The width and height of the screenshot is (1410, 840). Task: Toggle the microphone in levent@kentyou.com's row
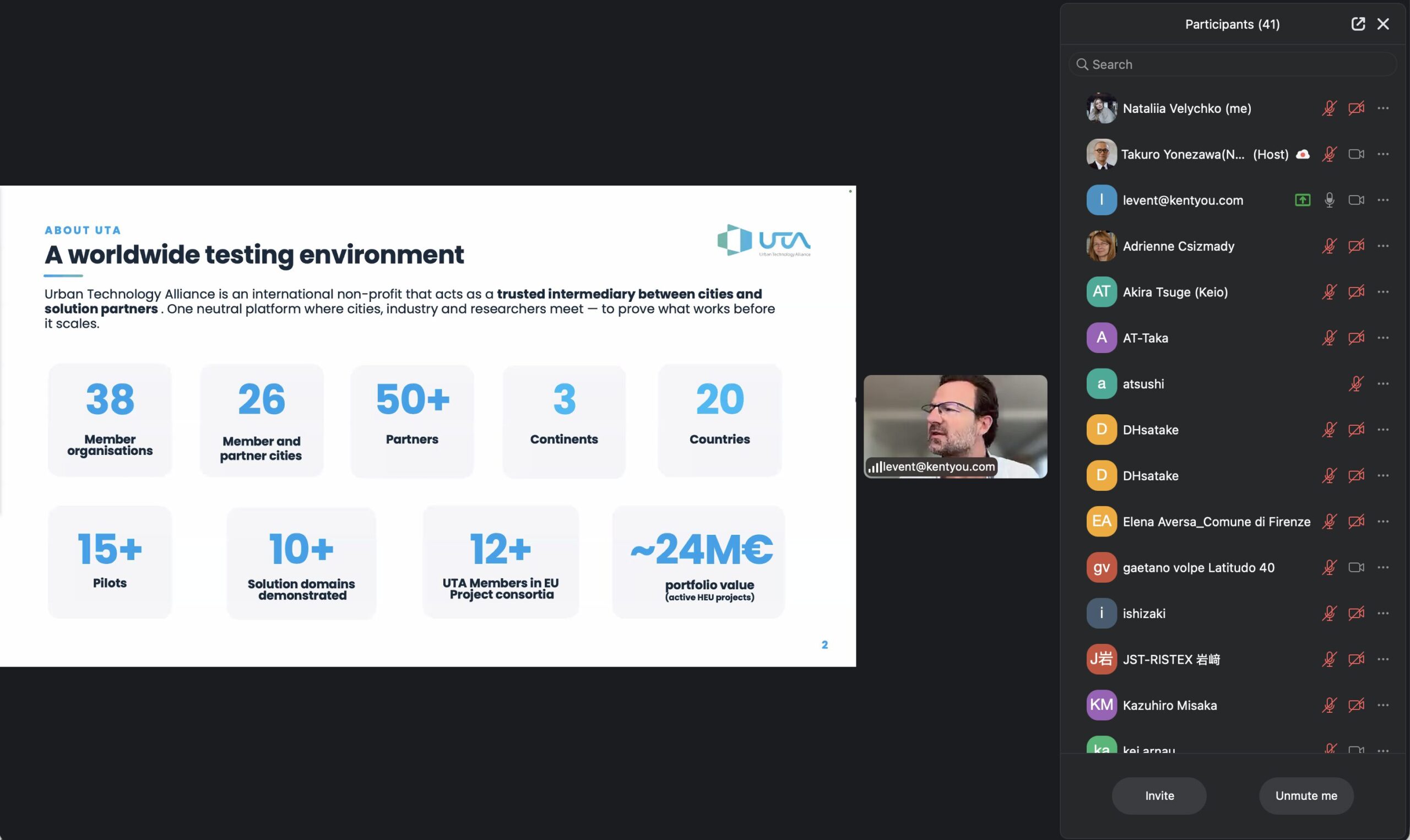[x=1329, y=200]
